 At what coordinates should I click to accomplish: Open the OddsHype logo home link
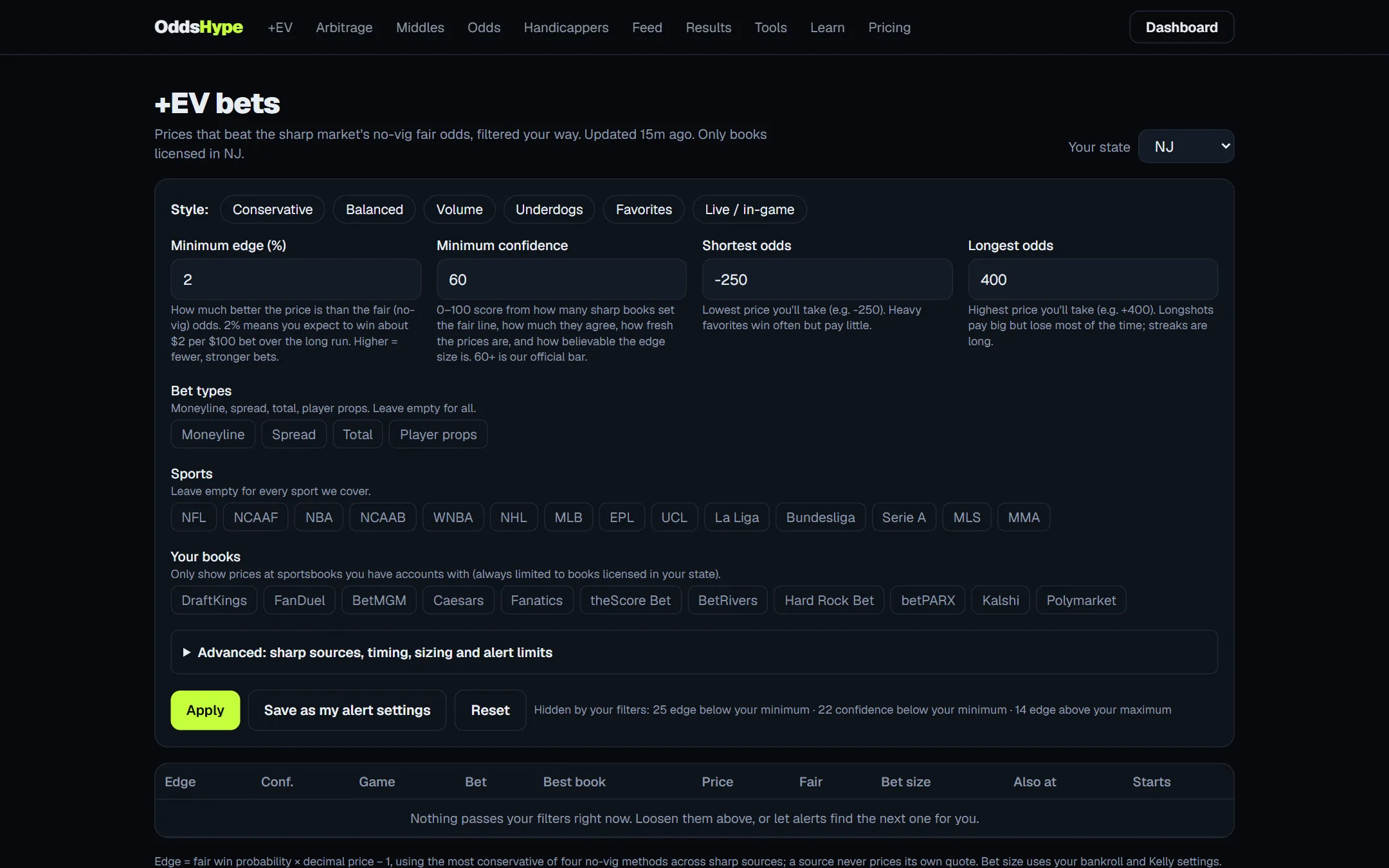(199, 27)
